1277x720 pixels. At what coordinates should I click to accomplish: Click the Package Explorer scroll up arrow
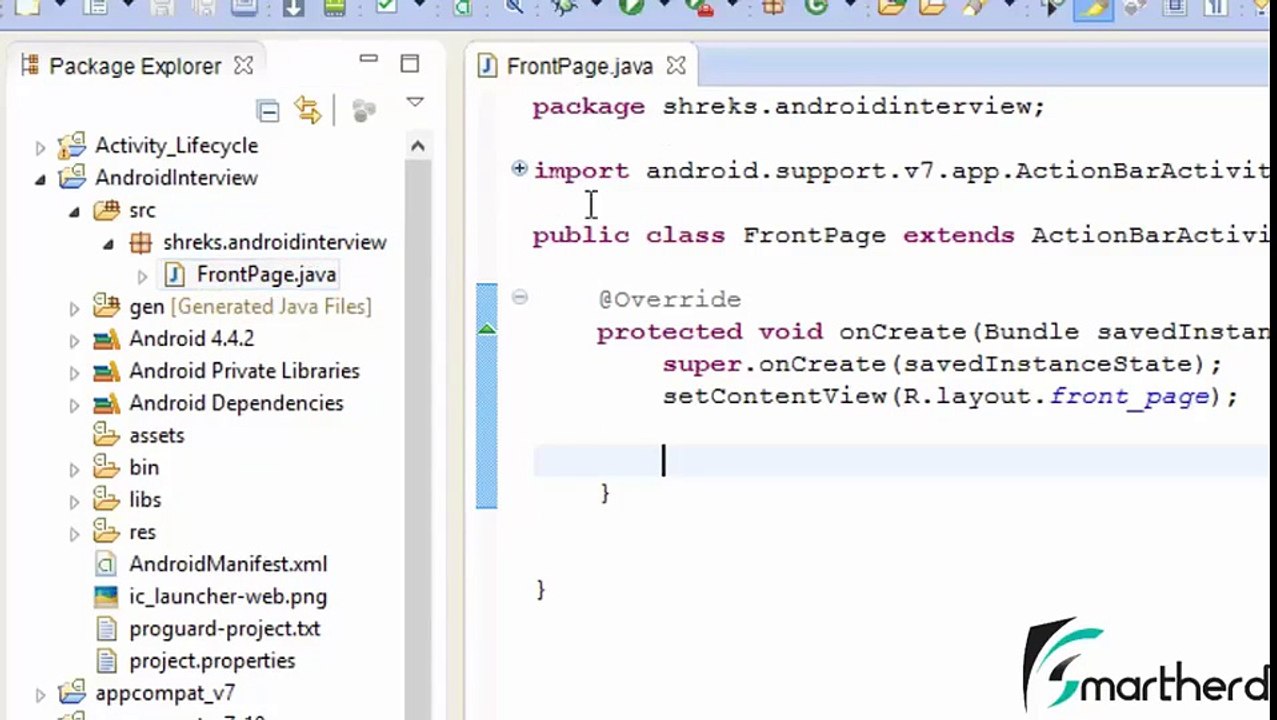click(418, 146)
